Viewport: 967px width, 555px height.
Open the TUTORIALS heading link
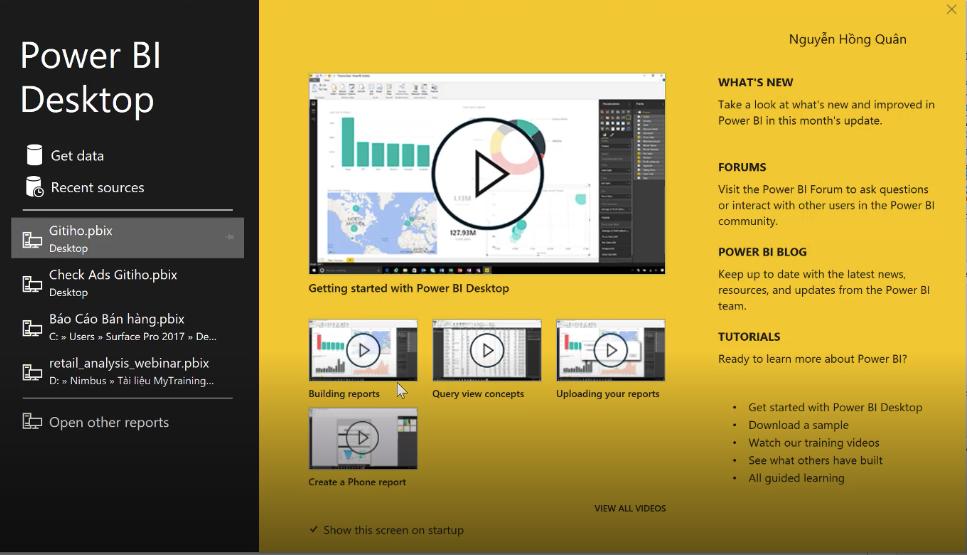[749, 337]
